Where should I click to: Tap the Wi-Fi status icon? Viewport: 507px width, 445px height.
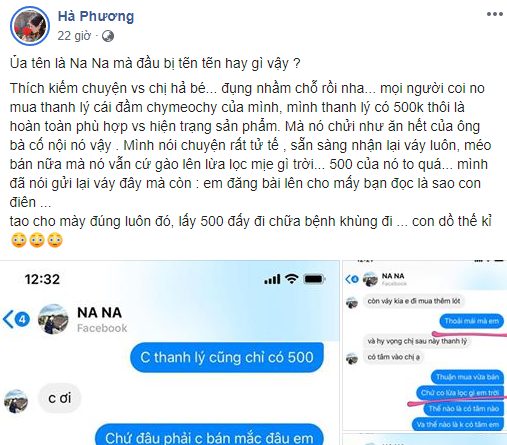[x=292, y=279]
